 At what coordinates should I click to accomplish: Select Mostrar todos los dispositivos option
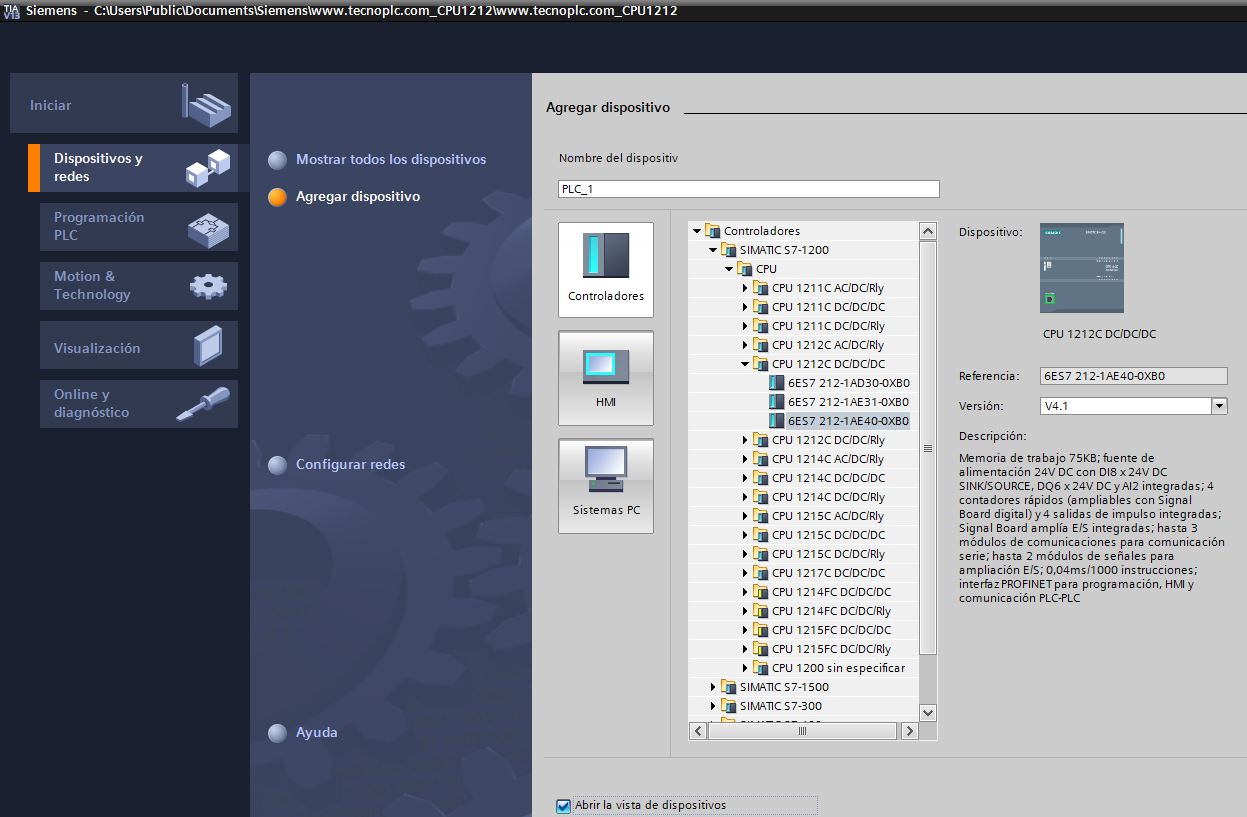tap(390, 160)
